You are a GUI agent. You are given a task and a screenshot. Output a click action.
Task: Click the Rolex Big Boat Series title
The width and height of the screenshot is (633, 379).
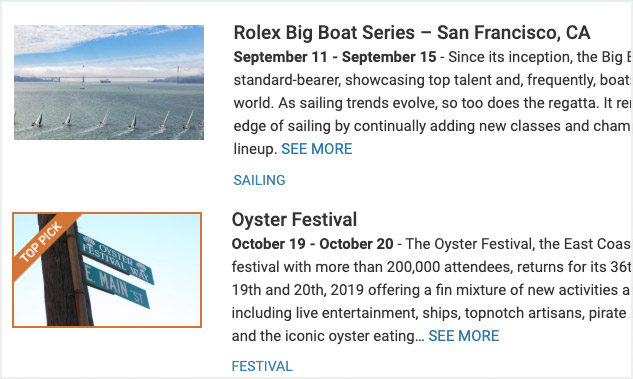(x=412, y=32)
